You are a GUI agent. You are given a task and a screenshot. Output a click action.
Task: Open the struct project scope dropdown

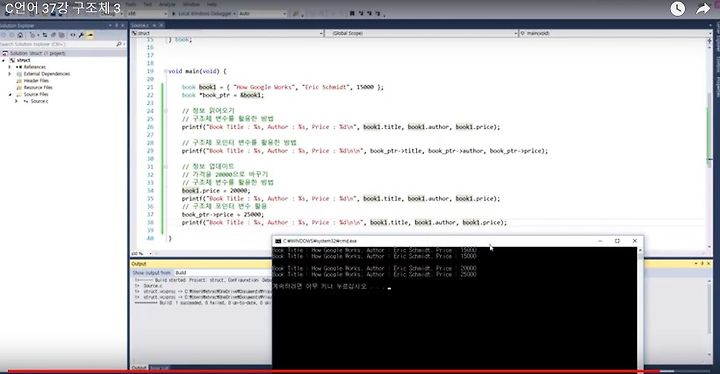(x=227, y=33)
